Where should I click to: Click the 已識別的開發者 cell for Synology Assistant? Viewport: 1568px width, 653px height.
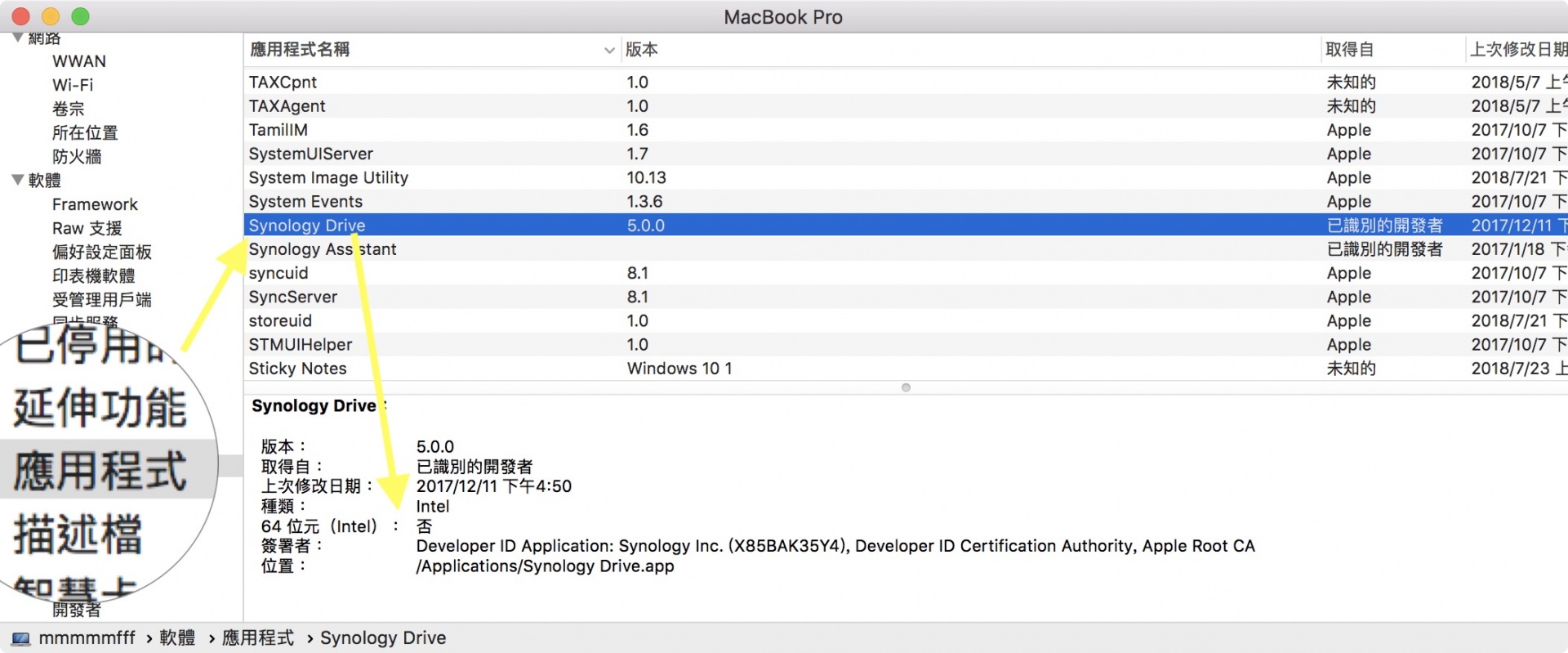(1385, 248)
